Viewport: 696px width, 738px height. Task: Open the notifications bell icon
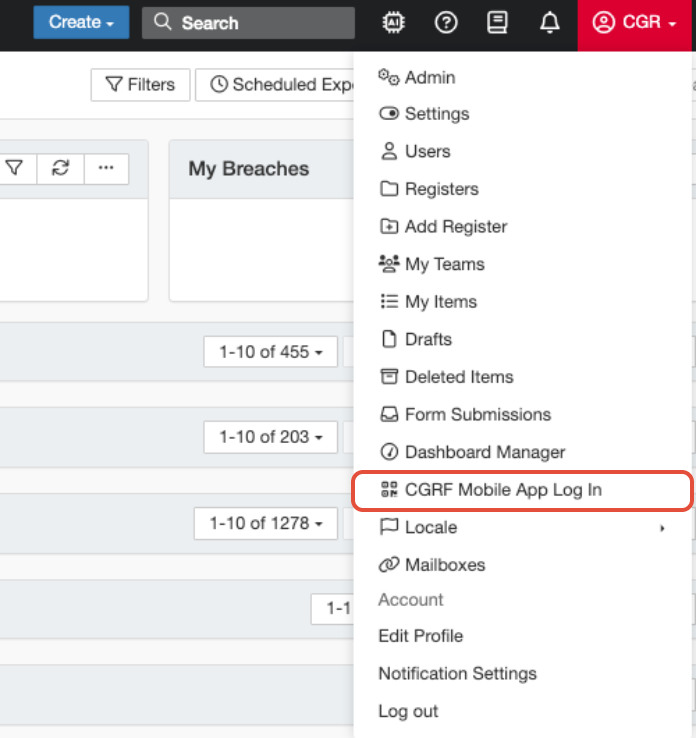pos(549,22)
